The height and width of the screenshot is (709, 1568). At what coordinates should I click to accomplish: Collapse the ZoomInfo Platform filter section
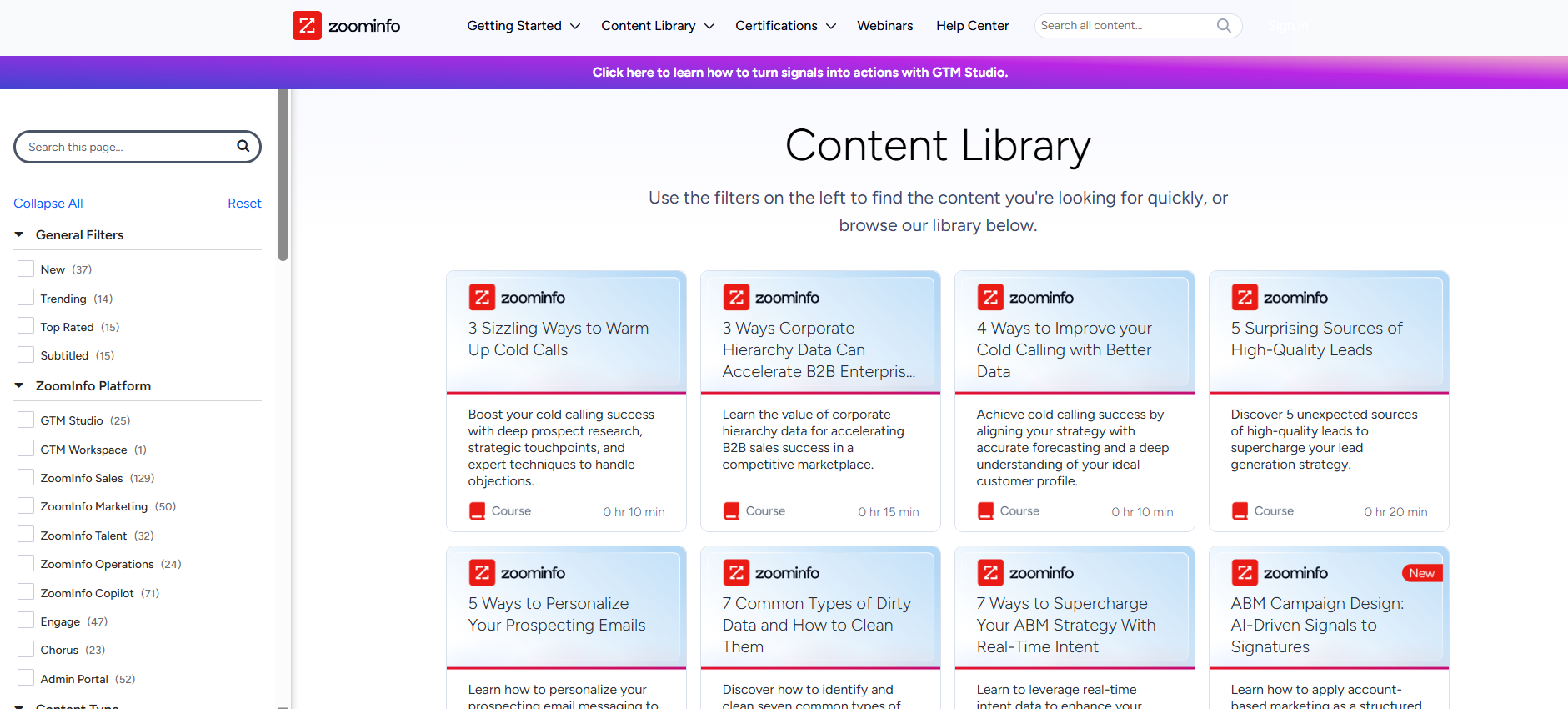pos(83,386)
